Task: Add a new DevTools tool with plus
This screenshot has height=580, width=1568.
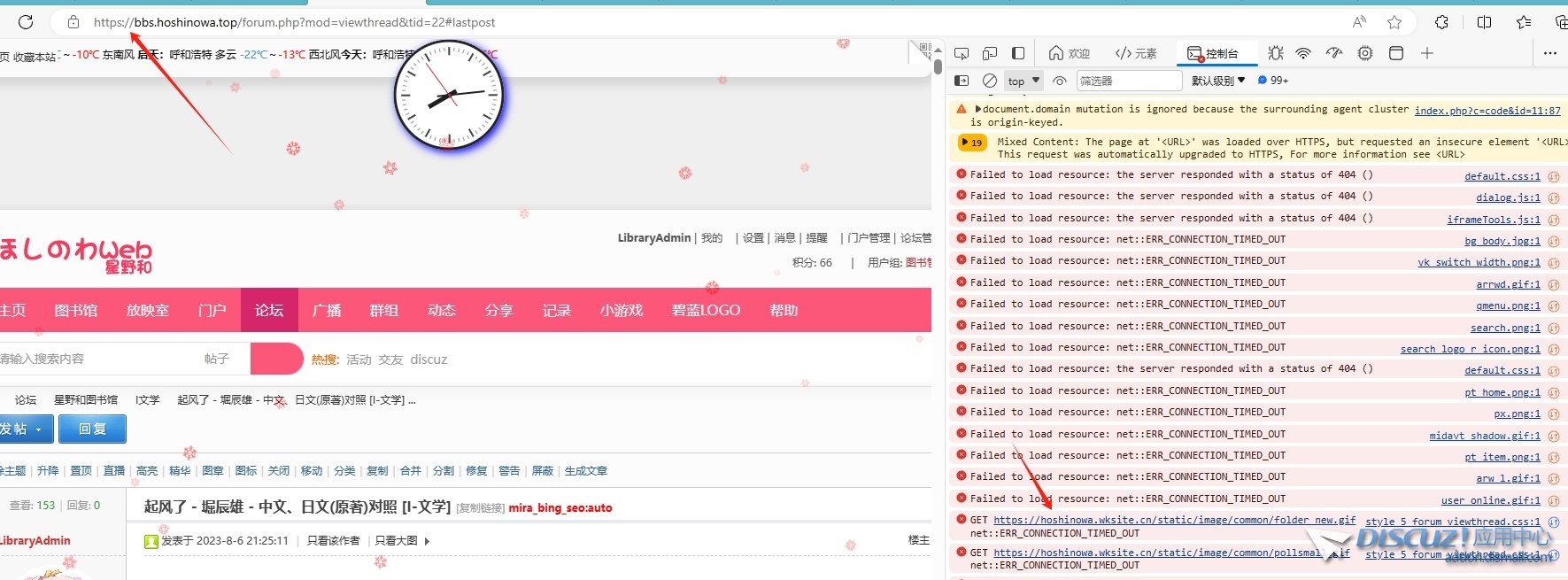Action: [1427, 53]
